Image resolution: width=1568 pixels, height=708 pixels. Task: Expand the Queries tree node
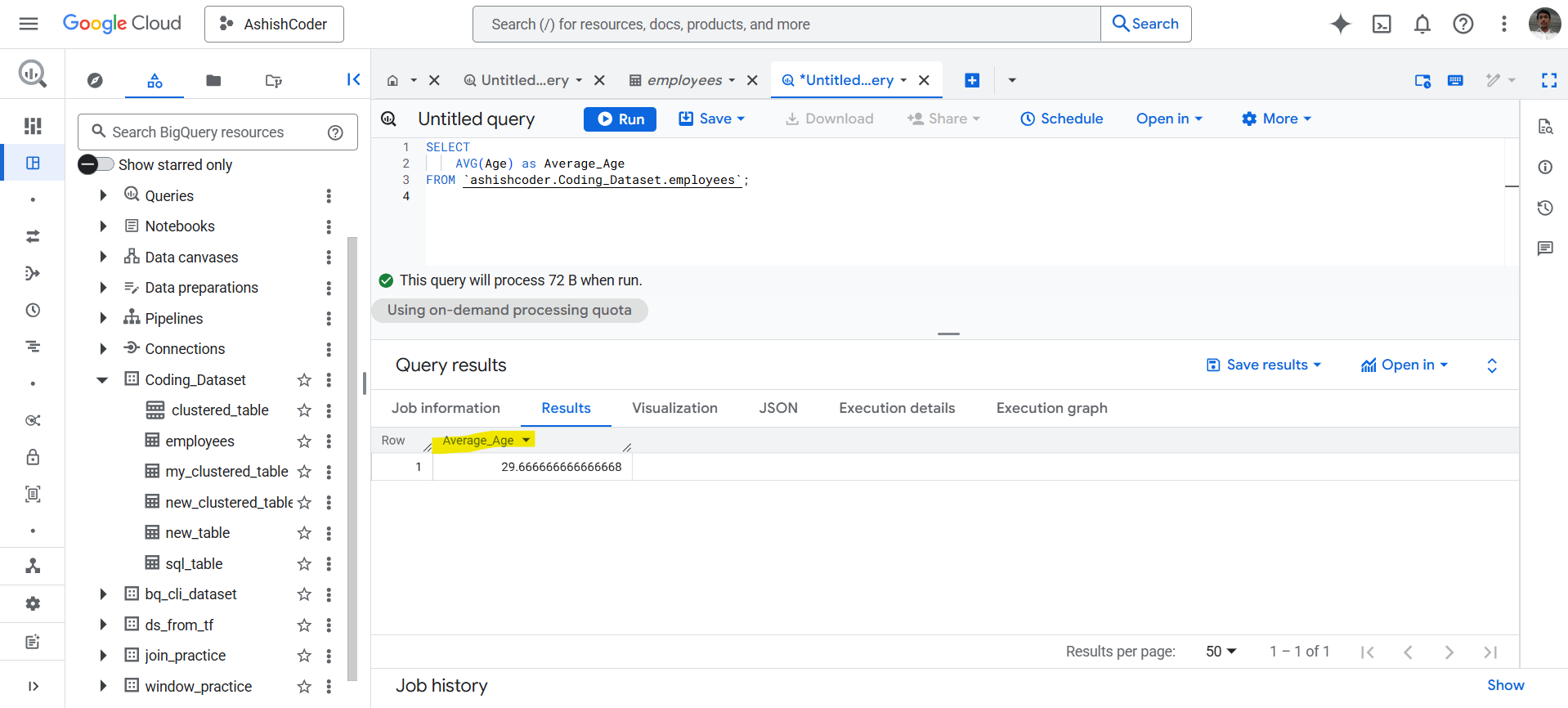coord(103,195)
